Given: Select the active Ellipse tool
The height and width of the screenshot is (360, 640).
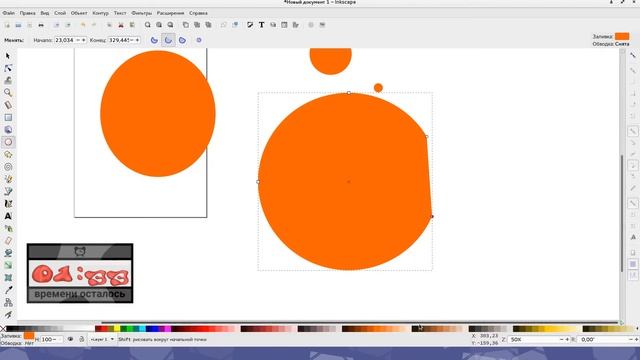Looking at the screenshot, I should pyautogui.click(x=8, y=142).
